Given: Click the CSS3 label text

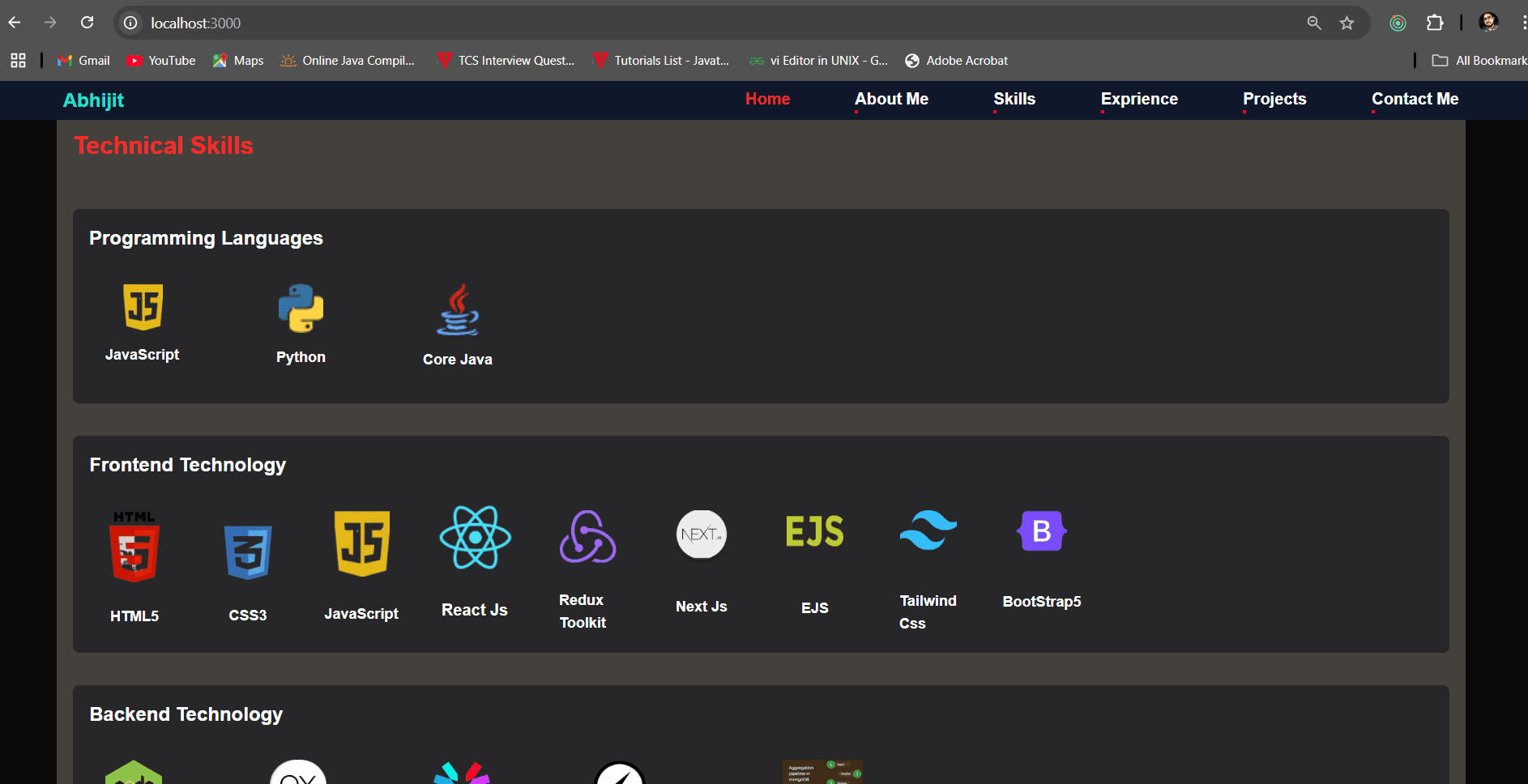Looking at the screenshot, I should pos(248,616).
